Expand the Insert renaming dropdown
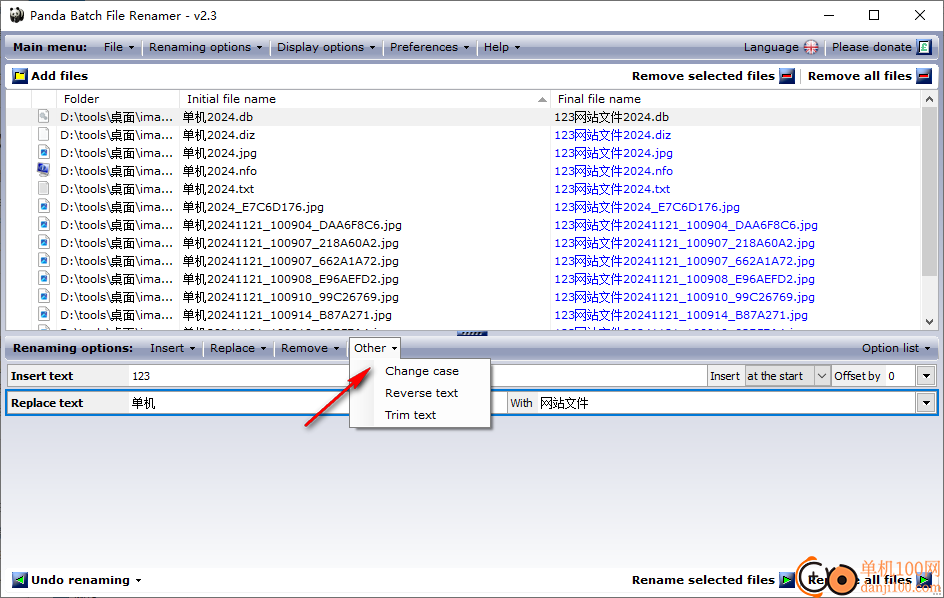944x598 pixels. tap(172, 348)
